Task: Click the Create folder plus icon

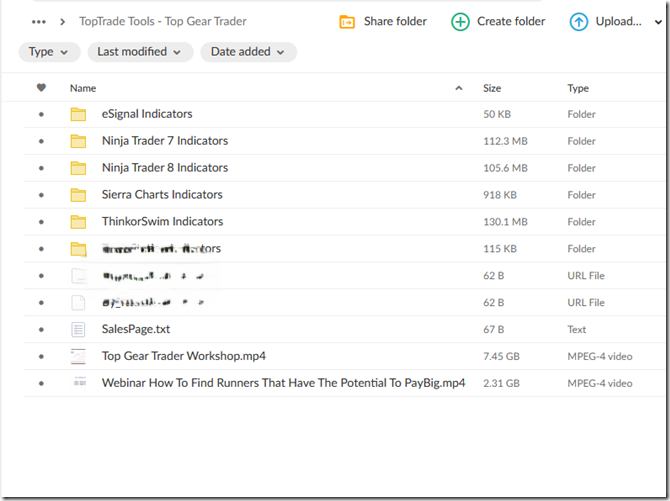Action: tap(460, 21)
